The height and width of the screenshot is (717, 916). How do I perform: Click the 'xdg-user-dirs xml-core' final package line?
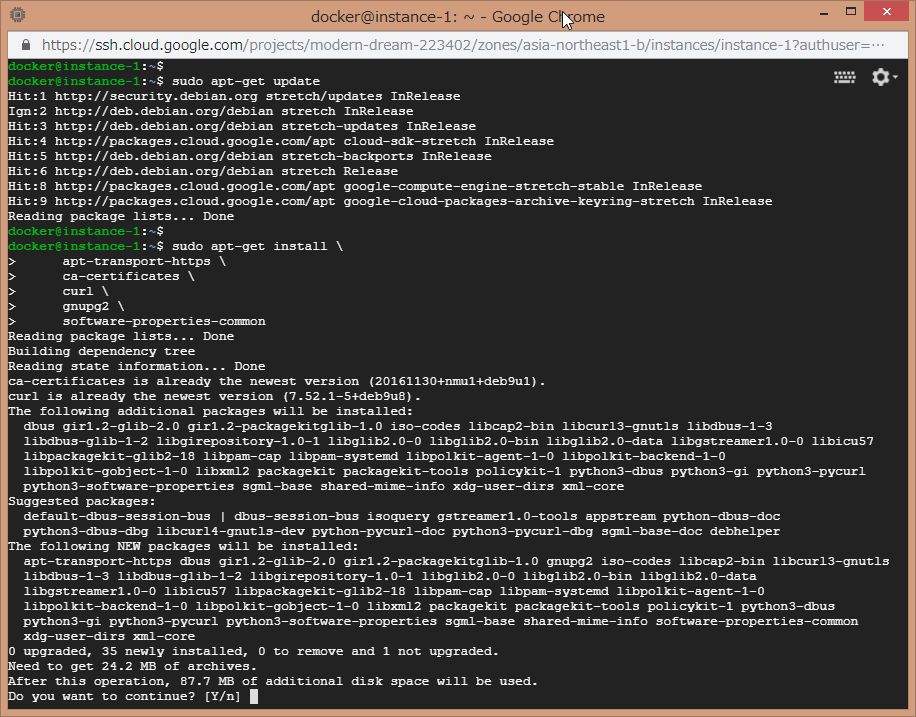coord(109,636)
